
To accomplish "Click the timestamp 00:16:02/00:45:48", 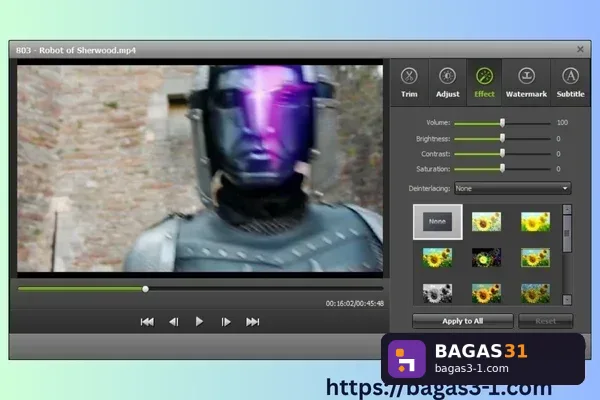I will [355, 304].
